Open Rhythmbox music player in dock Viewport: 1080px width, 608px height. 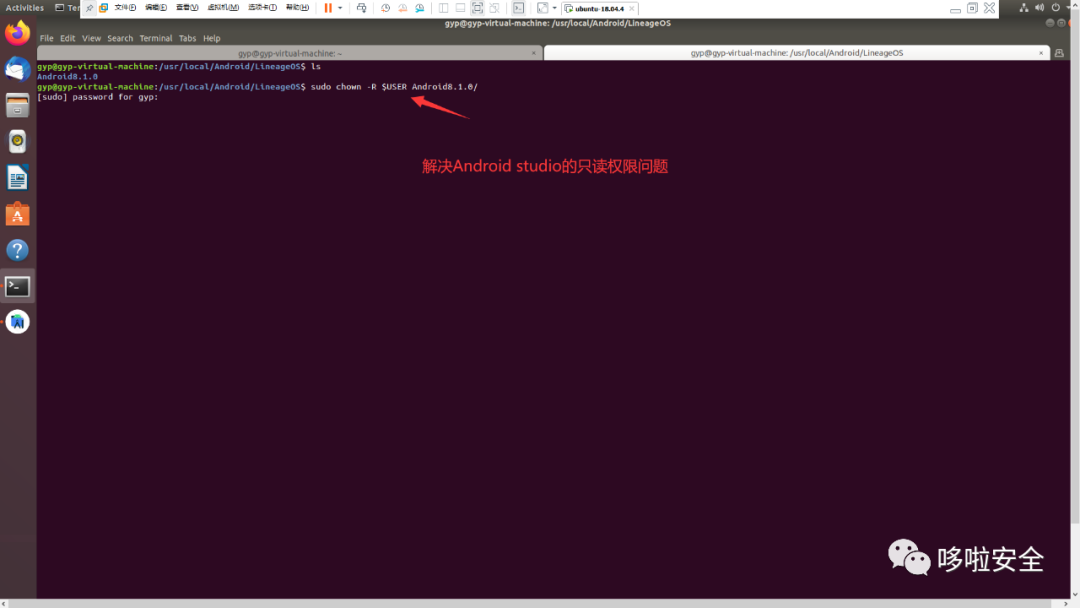click(x=17, y=141)
